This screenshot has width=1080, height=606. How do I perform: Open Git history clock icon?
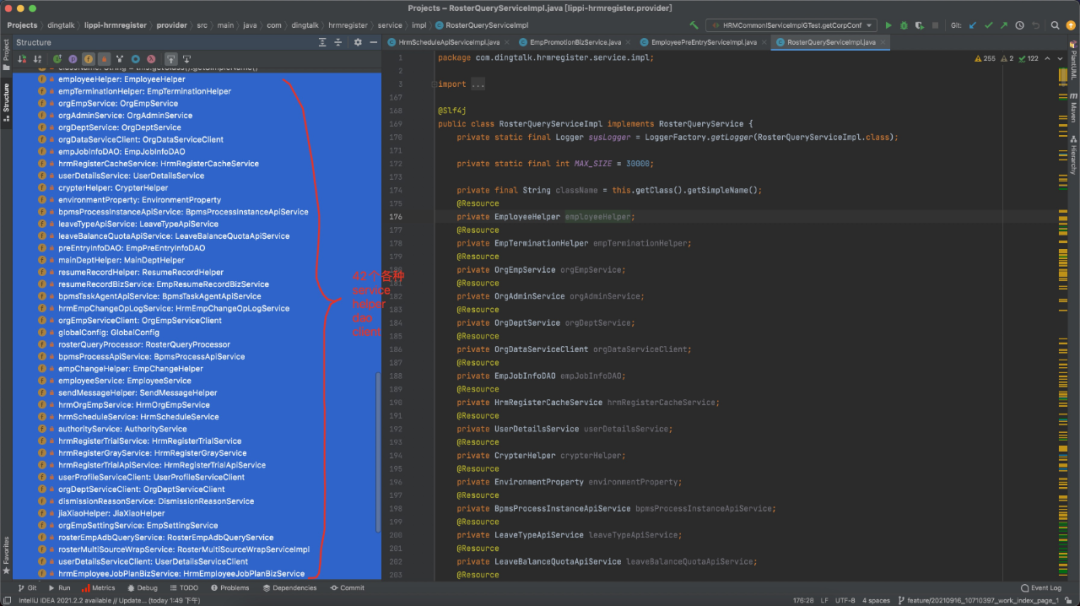pyautogui.click(x=1019, y=25)
